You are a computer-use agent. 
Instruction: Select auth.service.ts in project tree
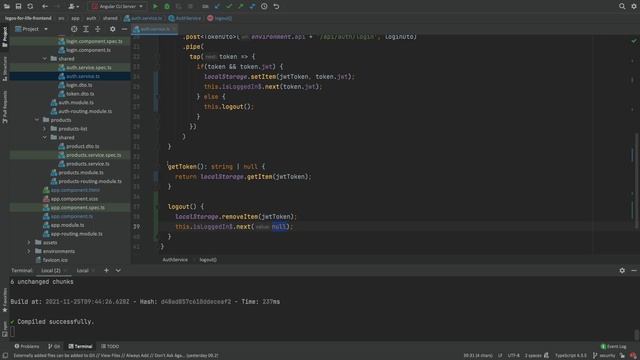[83, 76]
